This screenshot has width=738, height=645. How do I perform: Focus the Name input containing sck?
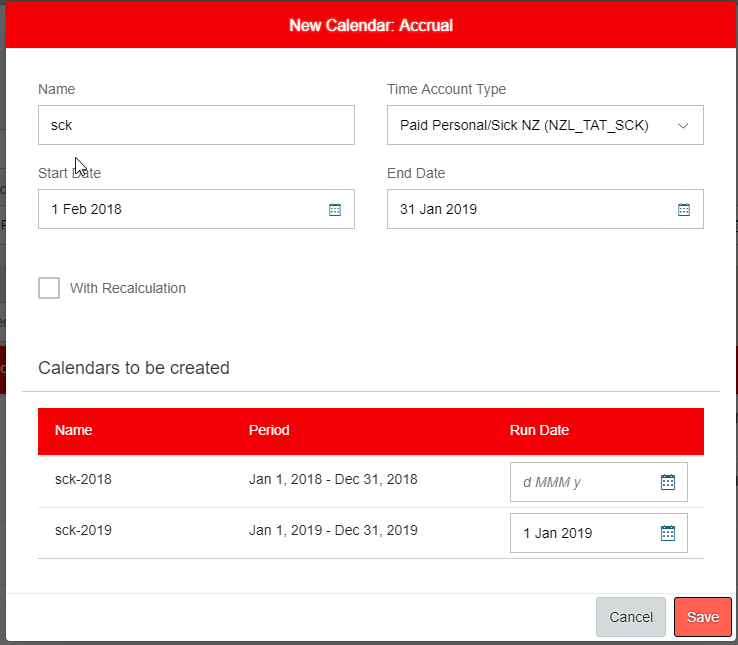point(196,125)
